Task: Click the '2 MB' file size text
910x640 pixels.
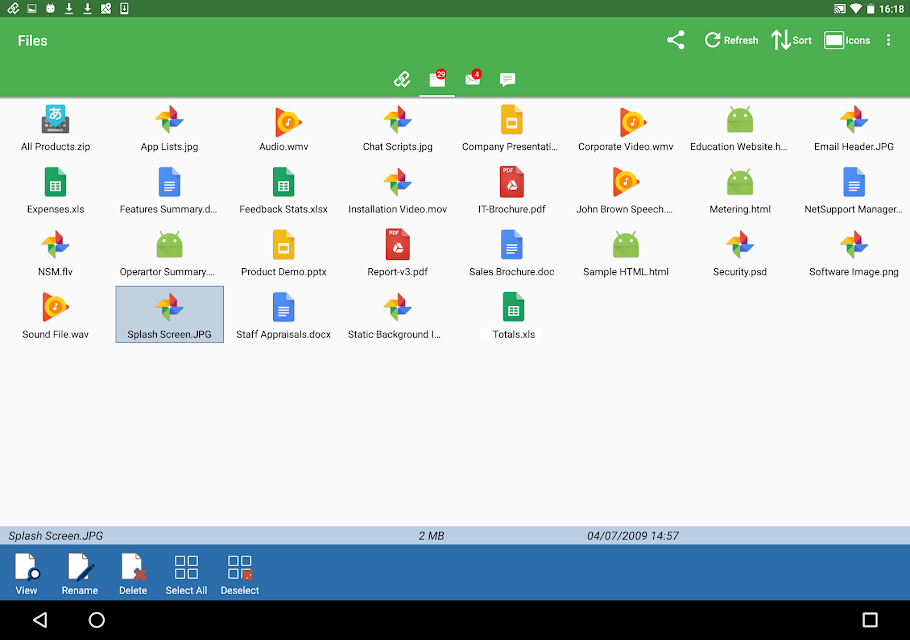Action: click(x=431, y=536)
